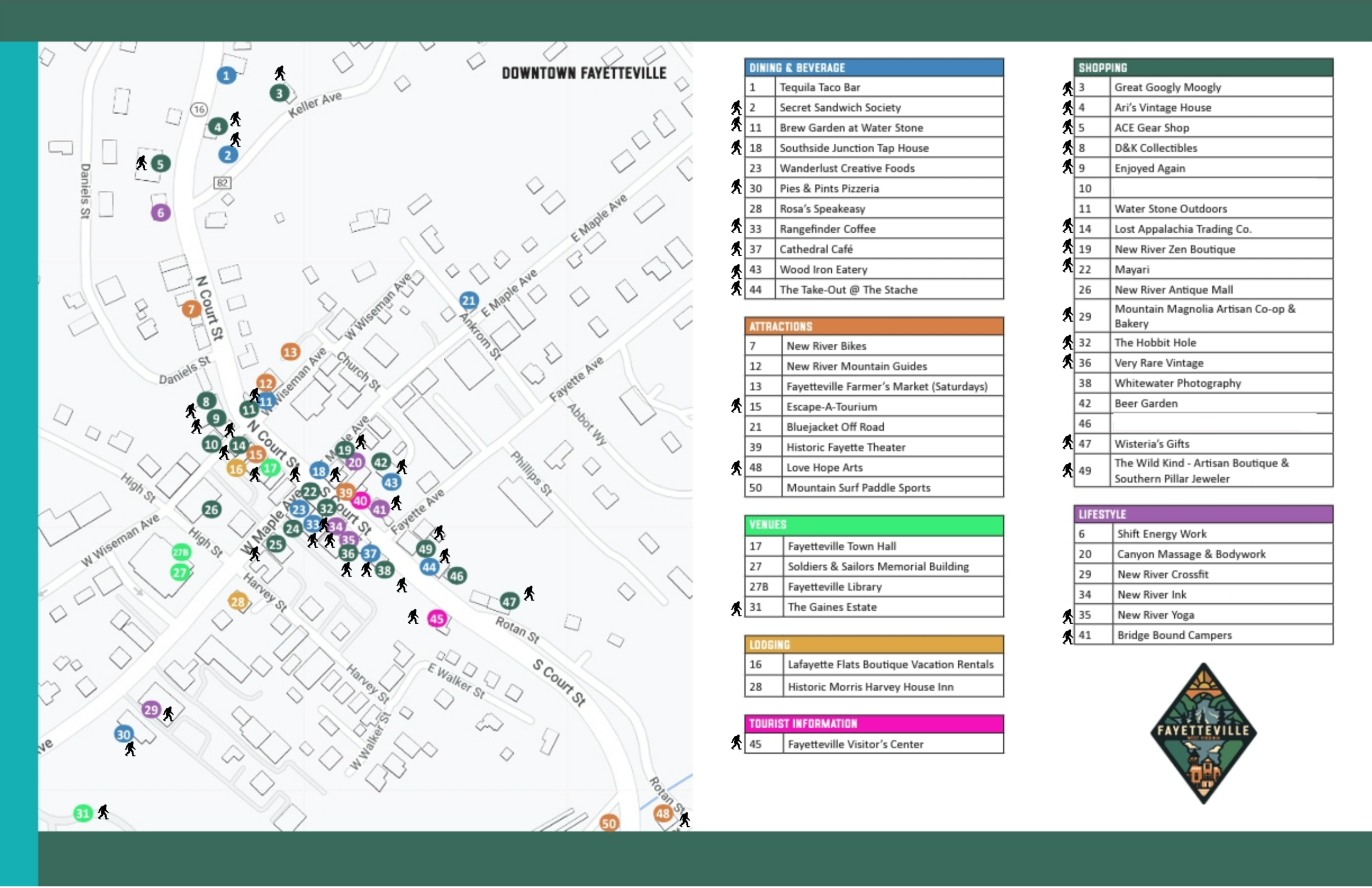Select bright green marker 31 at bottom left
The width and height of the screenshot is (1372, 888).
tap(83, 813)
